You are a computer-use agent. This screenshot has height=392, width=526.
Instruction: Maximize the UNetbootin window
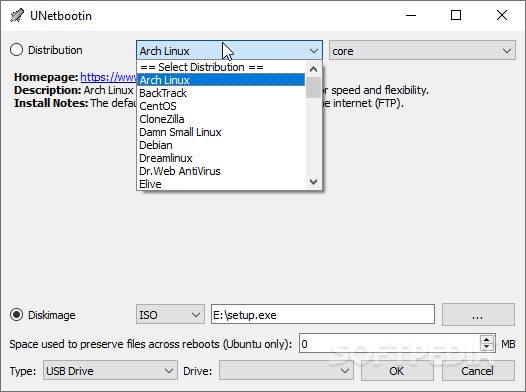point(456,15)
